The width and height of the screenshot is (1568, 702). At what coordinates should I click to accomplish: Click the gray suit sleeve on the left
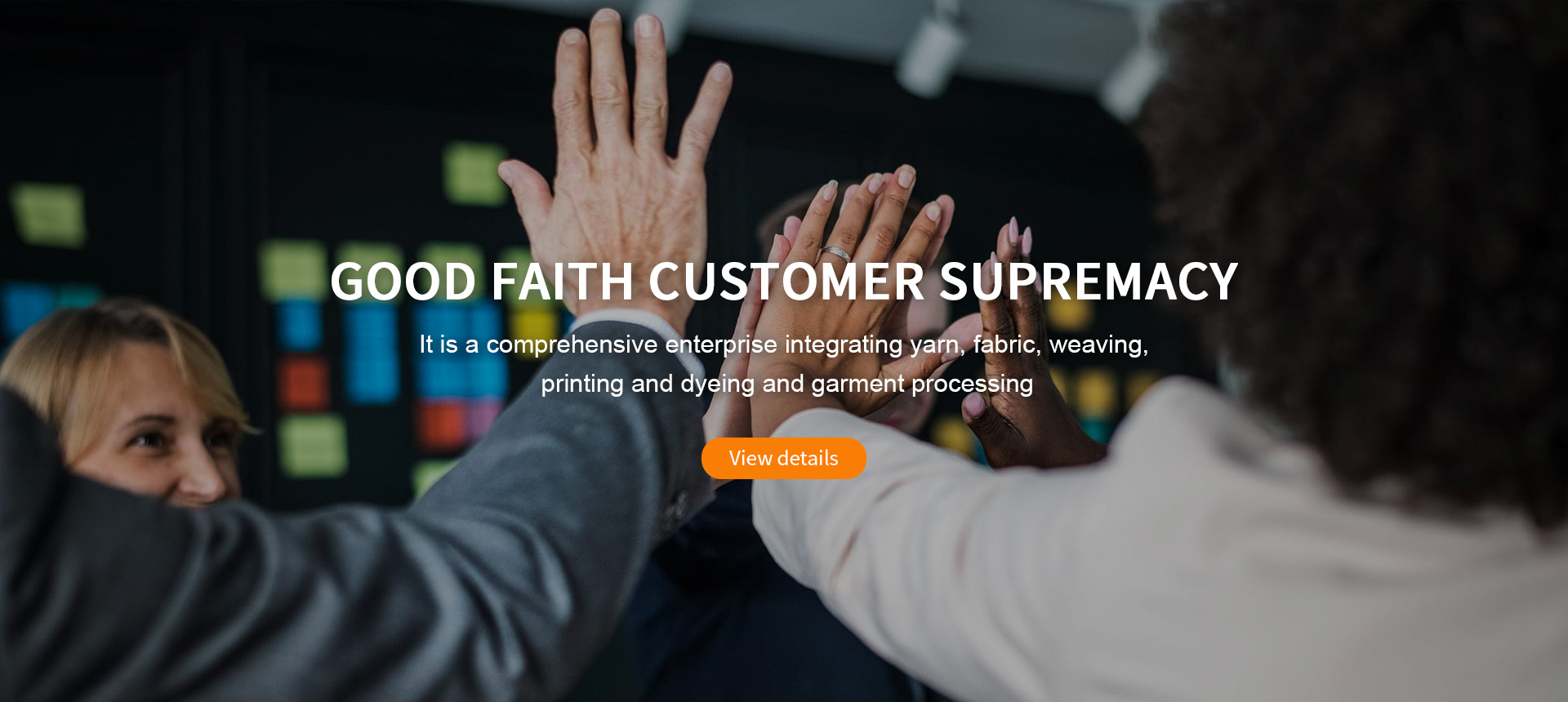327,555
